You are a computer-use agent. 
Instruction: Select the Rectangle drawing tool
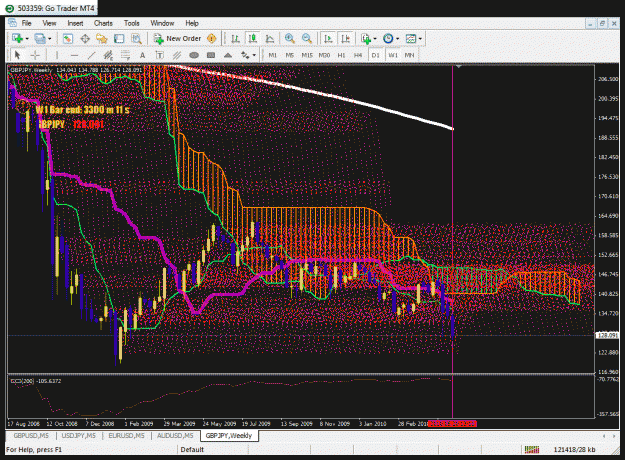(211, 55)
